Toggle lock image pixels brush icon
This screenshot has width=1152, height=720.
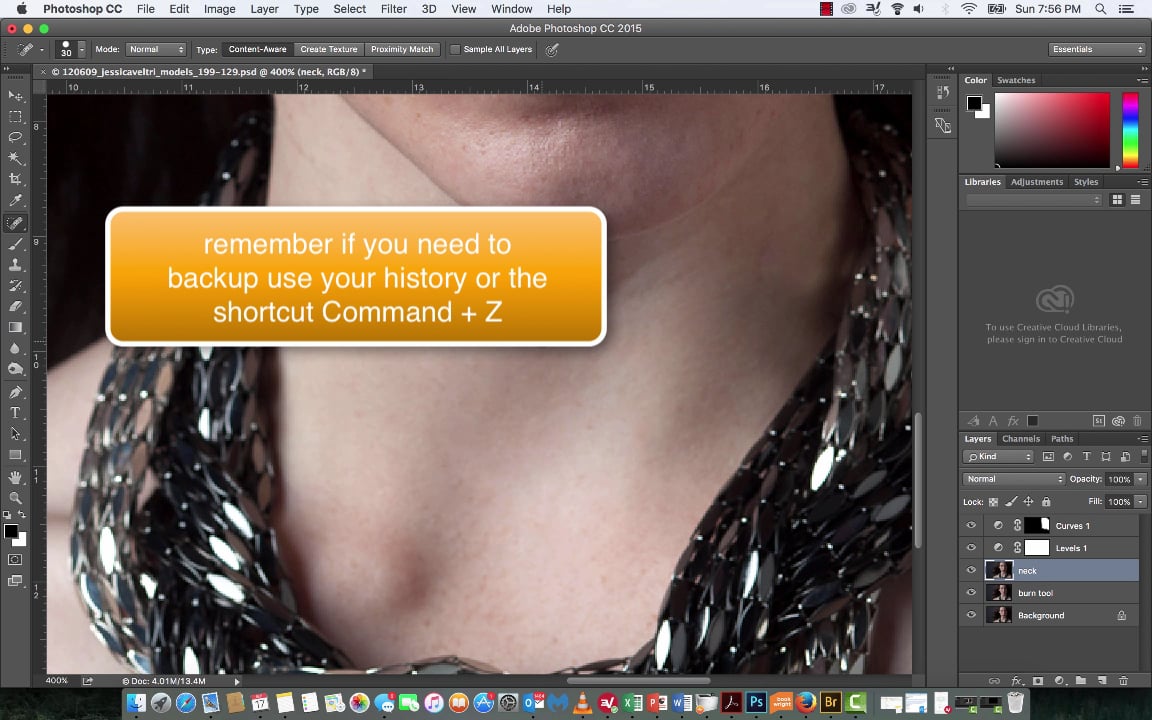tap(1011, 502)
